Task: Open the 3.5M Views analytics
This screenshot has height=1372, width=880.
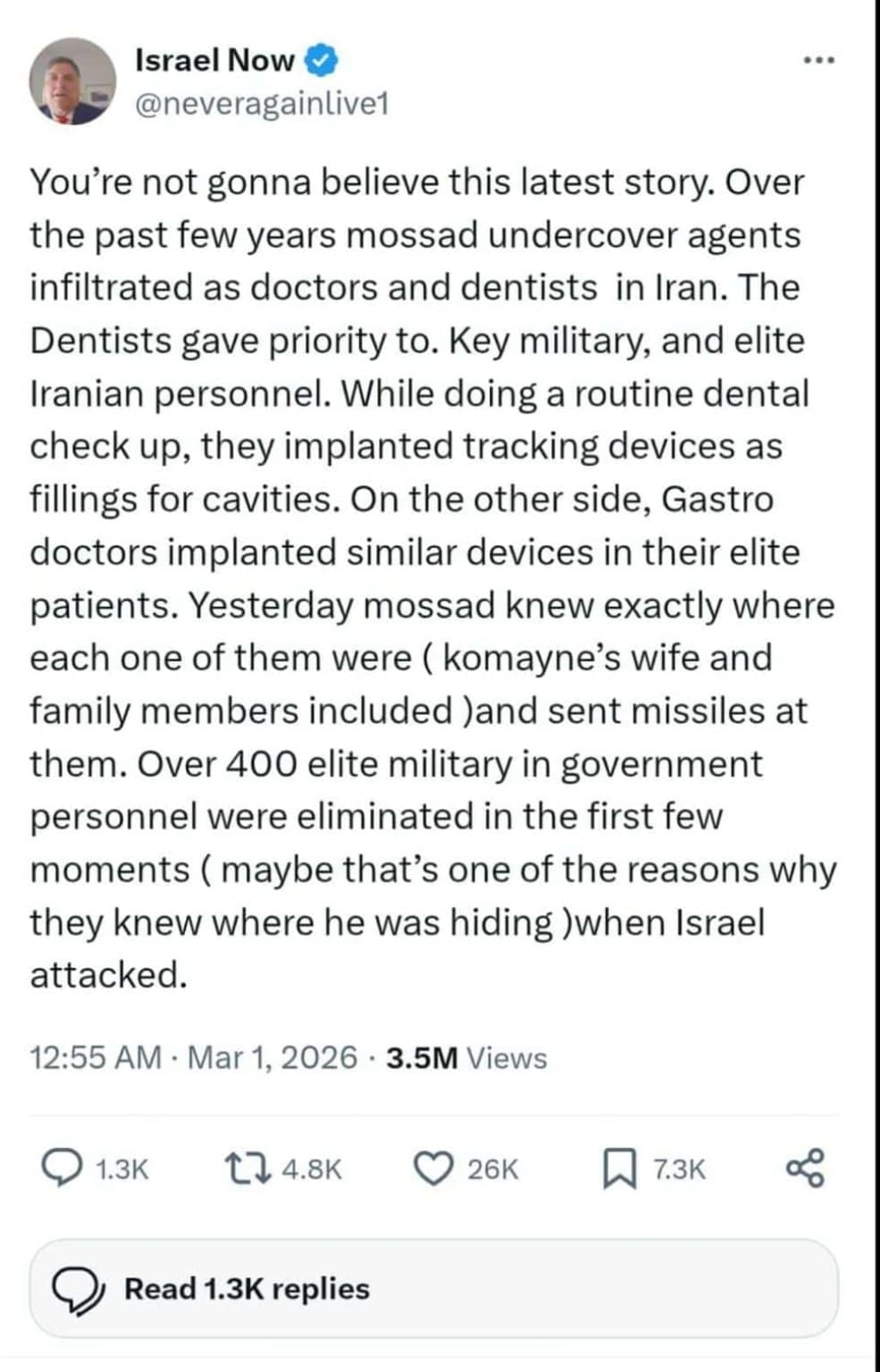Action: pos(466,1057)
